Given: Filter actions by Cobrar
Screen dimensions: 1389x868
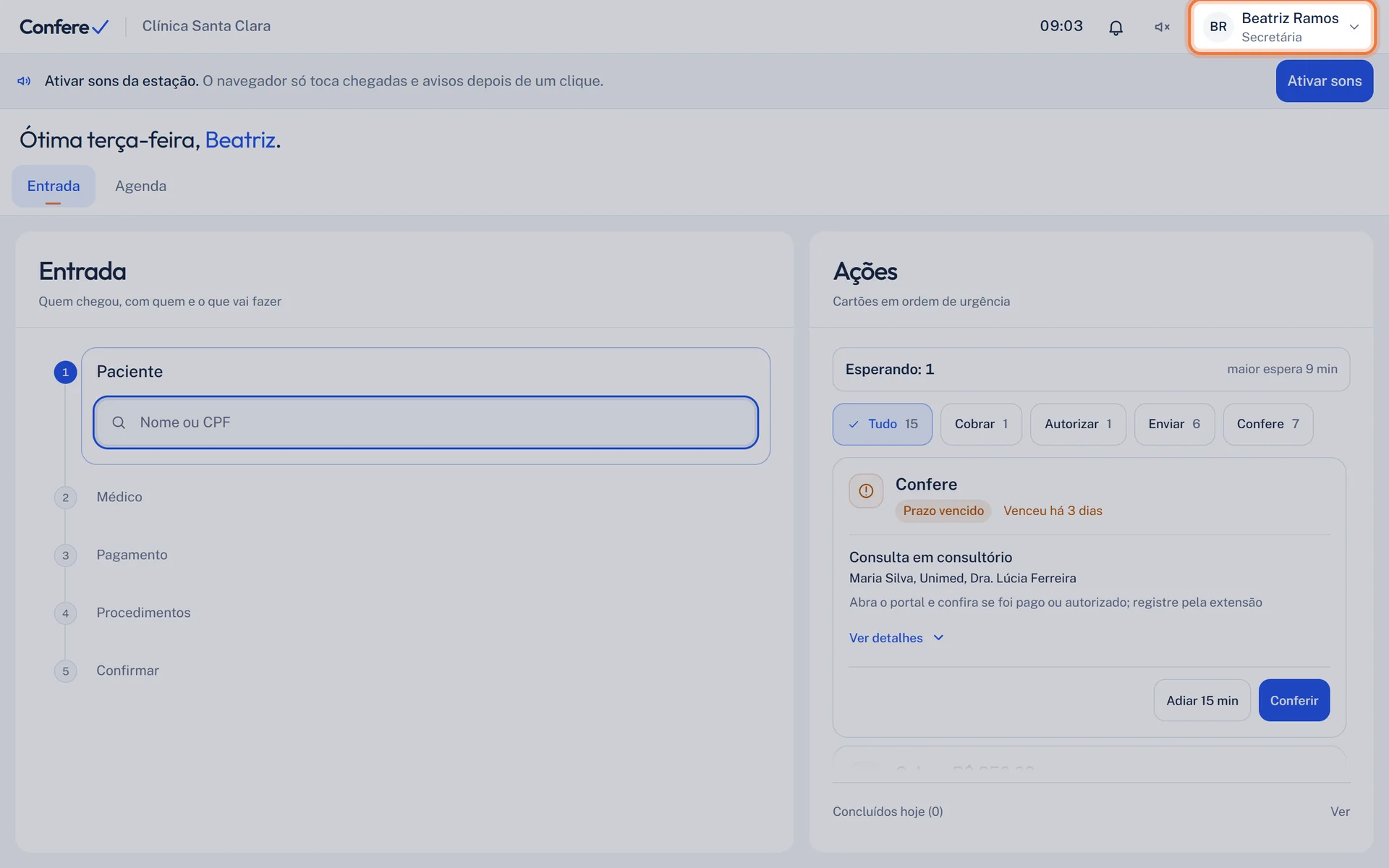Looking at the screenshot, I should pyautogui.click(x=981, y=424).
